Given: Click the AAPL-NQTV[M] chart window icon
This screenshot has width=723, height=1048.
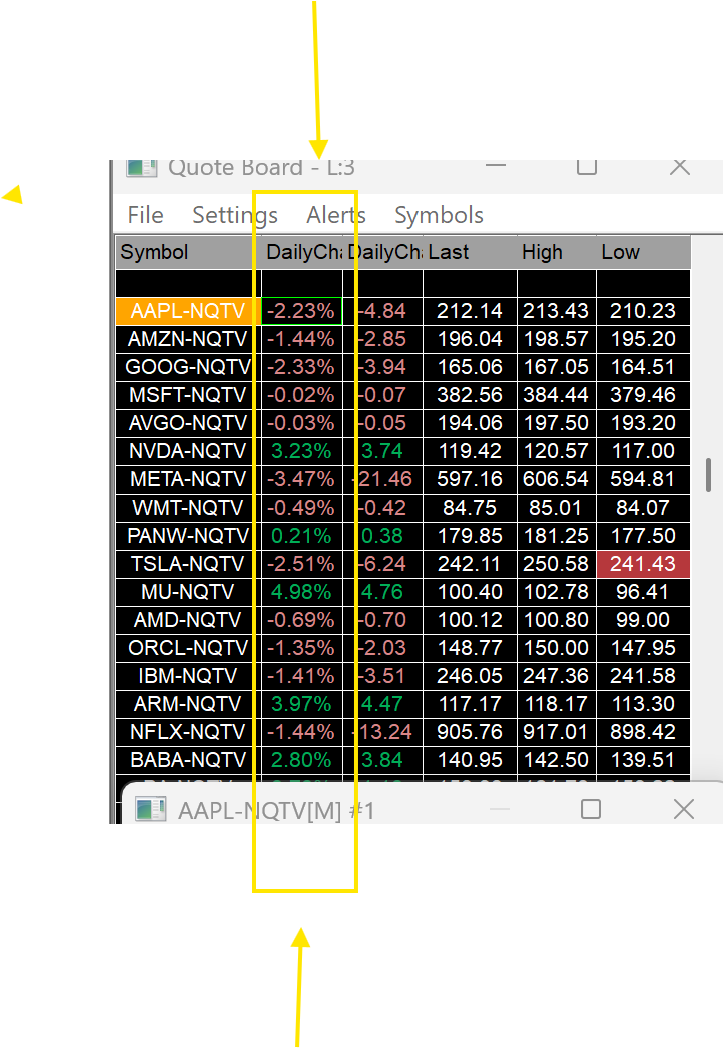Looking at the screenshot, I should coord(151,809).
